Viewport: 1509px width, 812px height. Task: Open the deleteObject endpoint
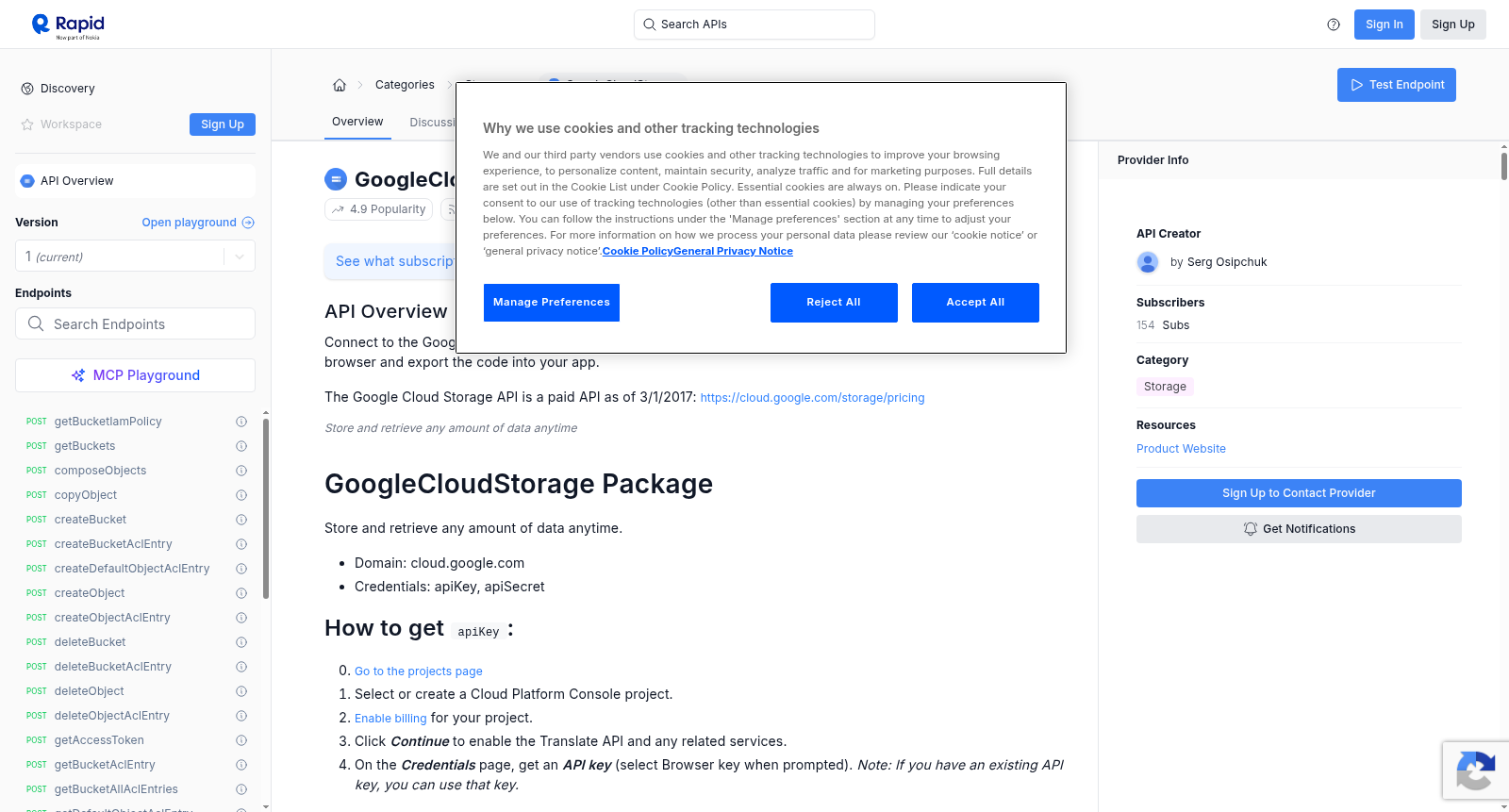tap(90, 691)
